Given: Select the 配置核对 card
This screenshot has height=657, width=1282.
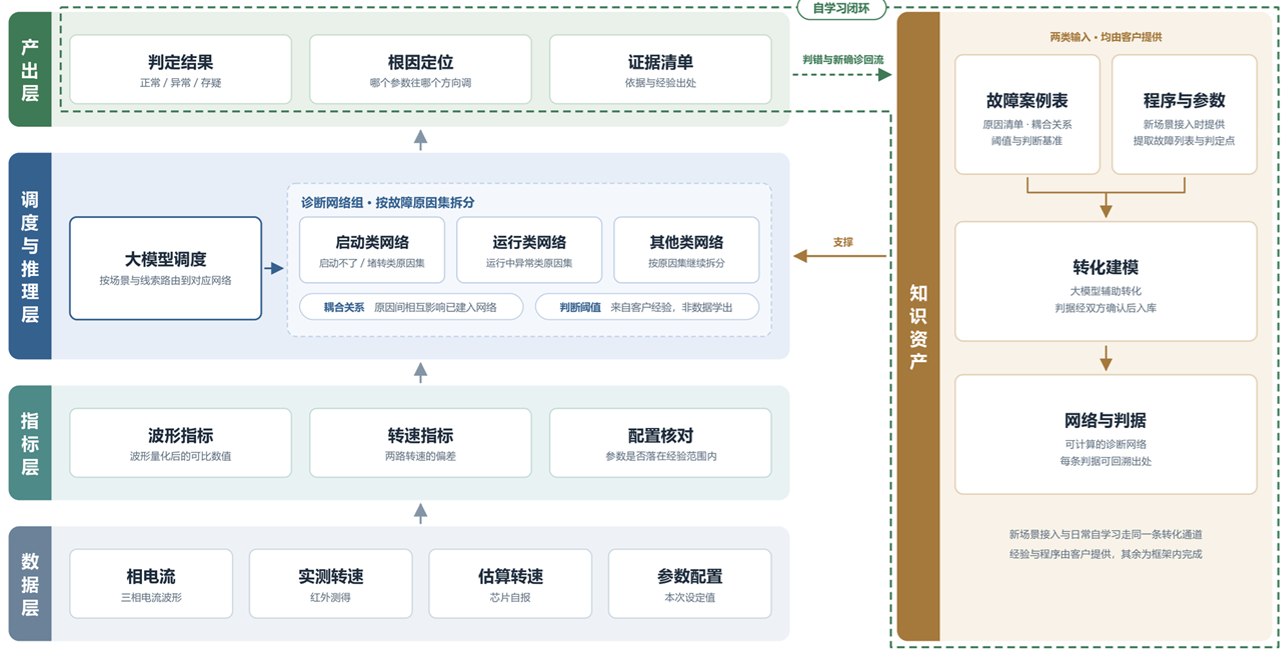Looking at the screenshot, I should click(660, 443).
